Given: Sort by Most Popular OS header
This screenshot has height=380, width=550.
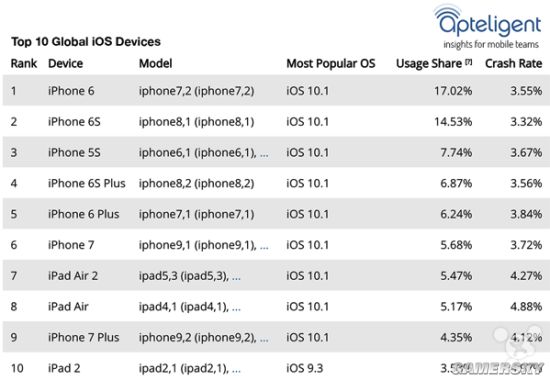Looking at the screenshot, I should [x=331, y=64].
